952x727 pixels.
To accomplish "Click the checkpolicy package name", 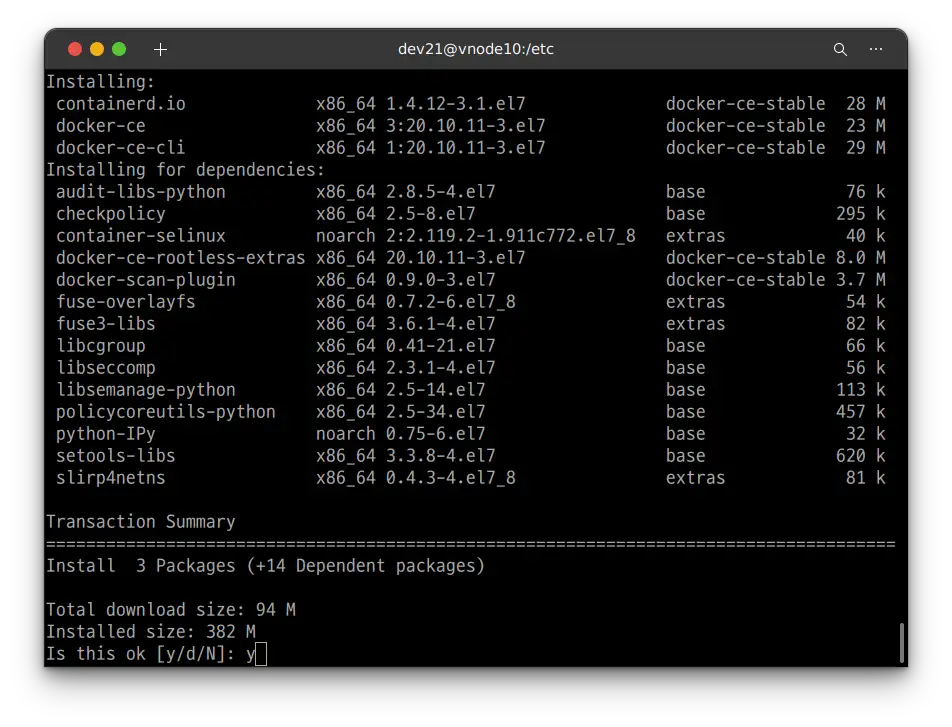I will coord(110,214).
